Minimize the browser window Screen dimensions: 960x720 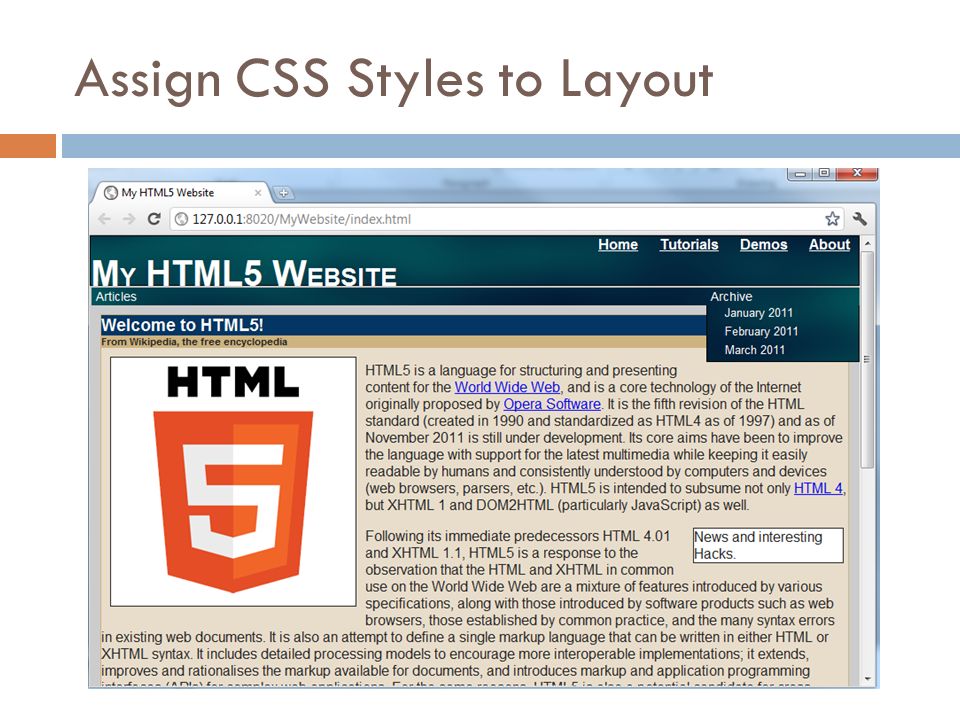pos(800,174)
